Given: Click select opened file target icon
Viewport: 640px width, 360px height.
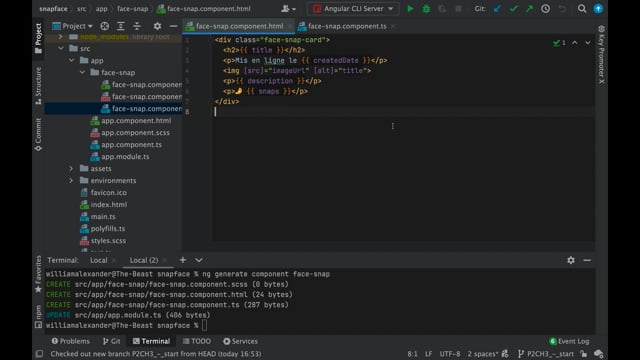Looking at the screenshot, I should 104,26.
